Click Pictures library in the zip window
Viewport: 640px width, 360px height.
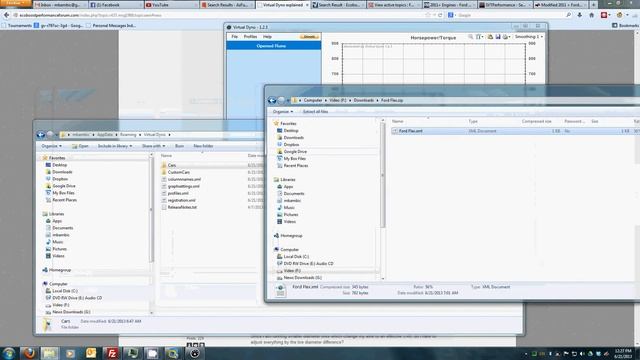coord(291,214)
